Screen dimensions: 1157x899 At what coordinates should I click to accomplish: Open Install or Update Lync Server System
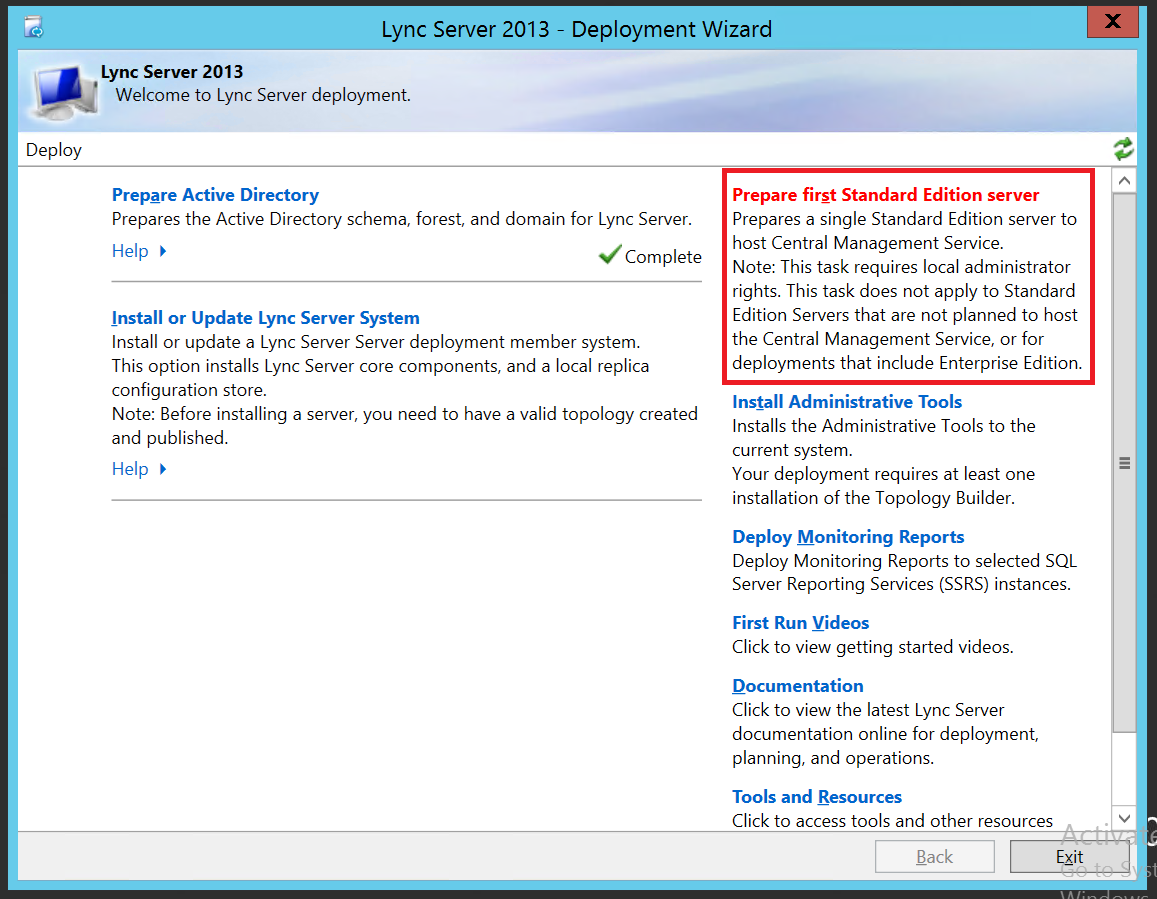pos(266,318)
